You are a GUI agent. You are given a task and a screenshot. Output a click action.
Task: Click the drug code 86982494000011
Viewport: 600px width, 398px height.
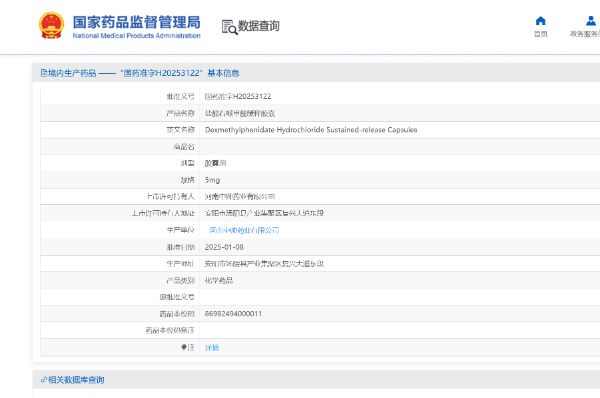pyautogui.click(x=233, y=314)
